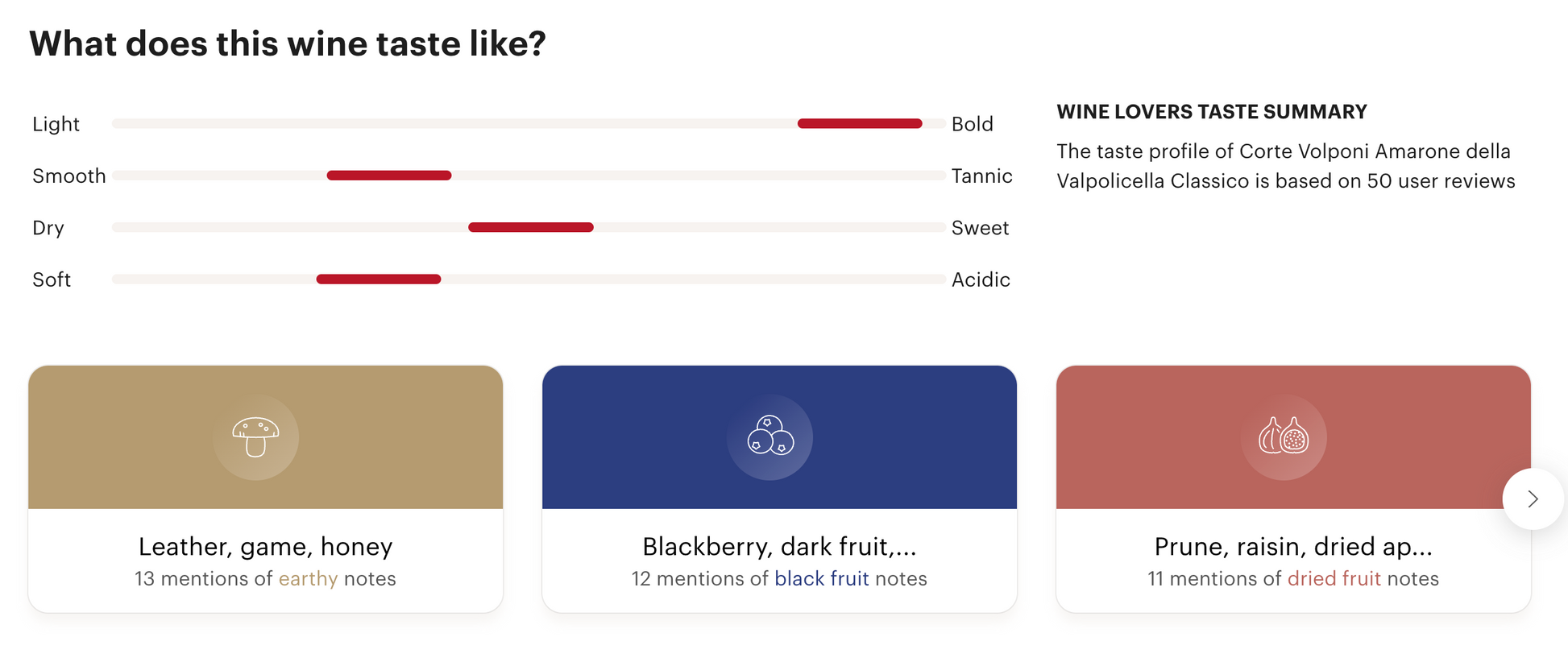
Task: Click the Soft to Acidic slider bar
Action: (x=529, y=279)
